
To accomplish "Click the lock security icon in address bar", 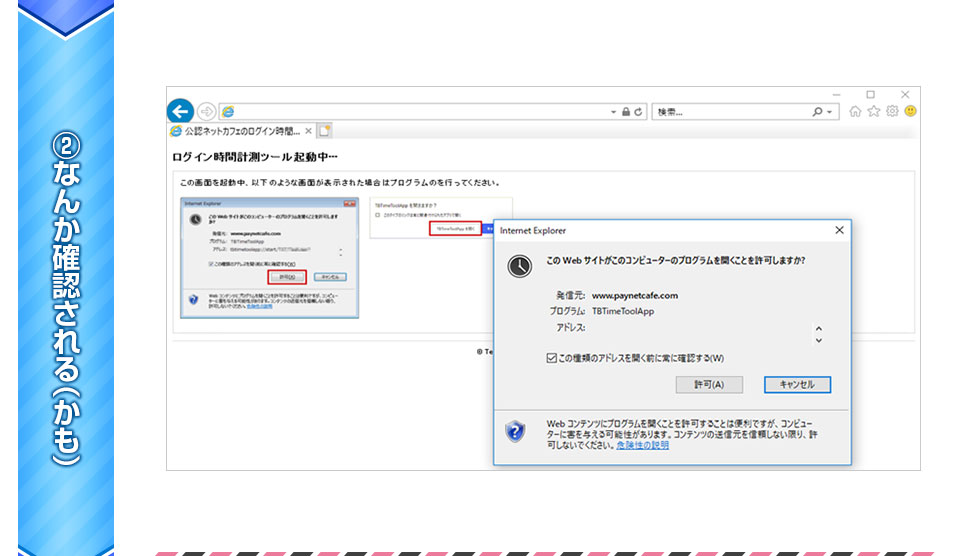I will point(626,112).
